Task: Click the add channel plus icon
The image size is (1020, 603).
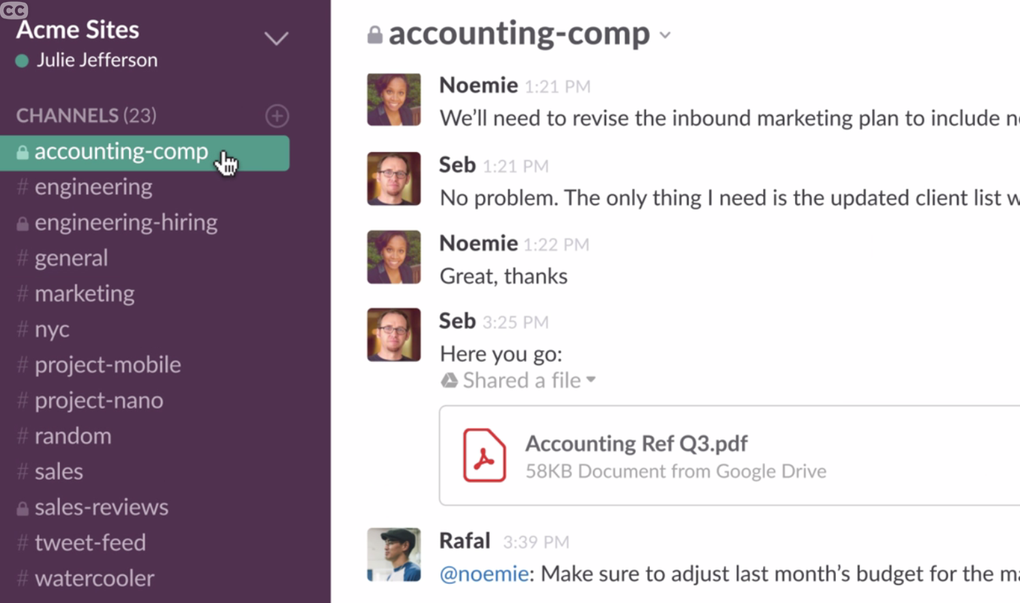Action: pyautogui.click(x=277, y=116)
